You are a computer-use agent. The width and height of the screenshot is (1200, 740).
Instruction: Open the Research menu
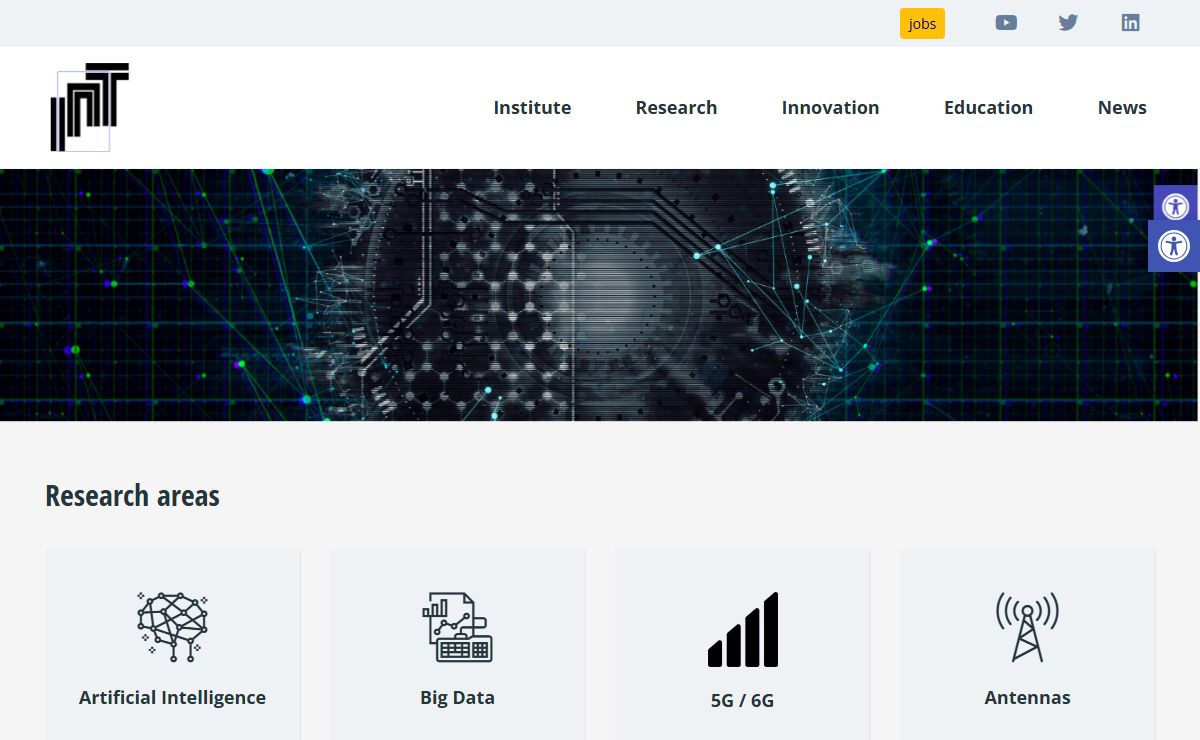676,108
